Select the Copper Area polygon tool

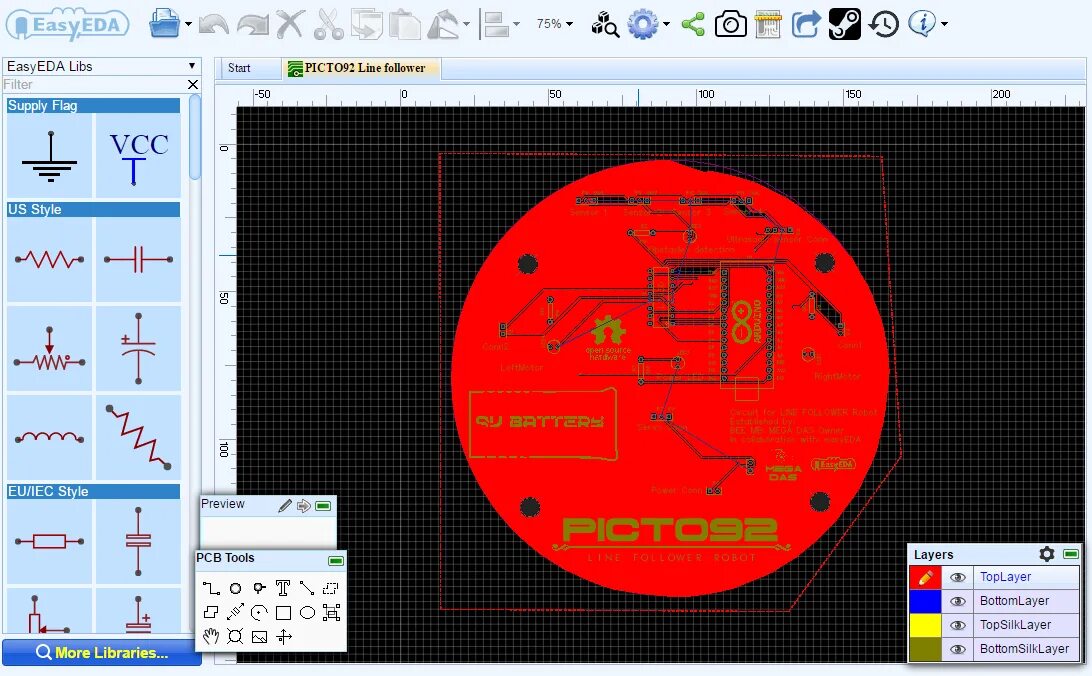tap(211, 613)
